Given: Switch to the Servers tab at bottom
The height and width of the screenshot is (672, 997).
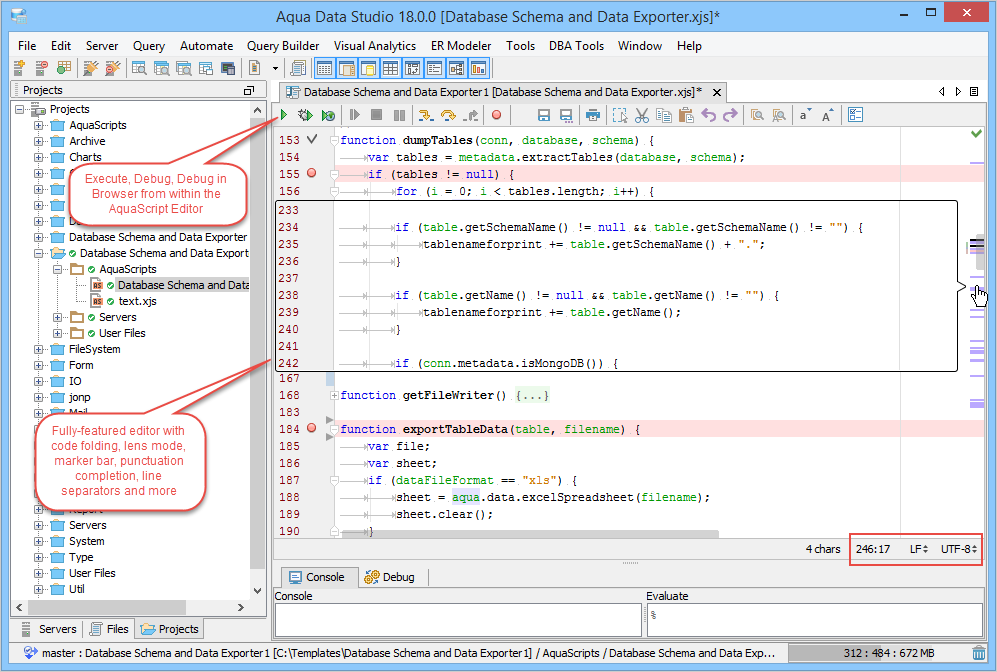Looking at the screenshot, I should pos(48,629).
